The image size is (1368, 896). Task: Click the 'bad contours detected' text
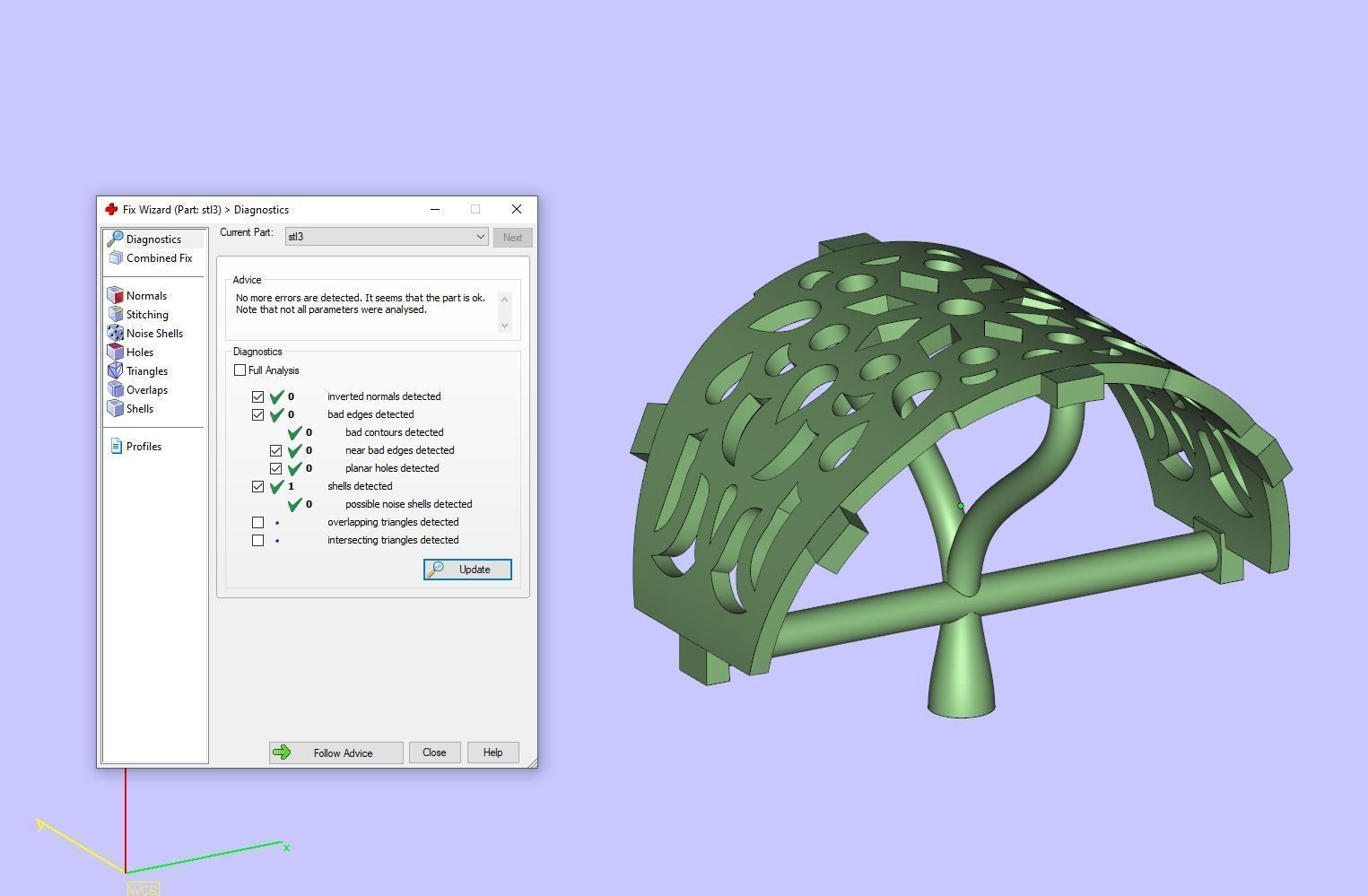(x=394, y=432)
